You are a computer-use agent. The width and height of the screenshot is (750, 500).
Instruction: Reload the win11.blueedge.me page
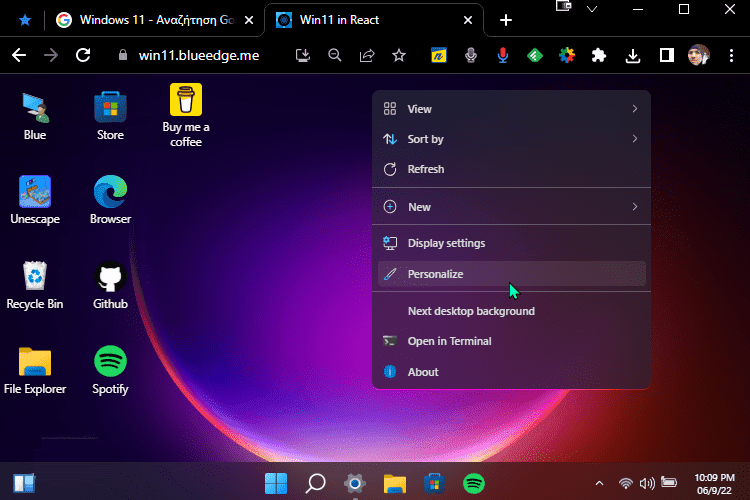point(83,56)
